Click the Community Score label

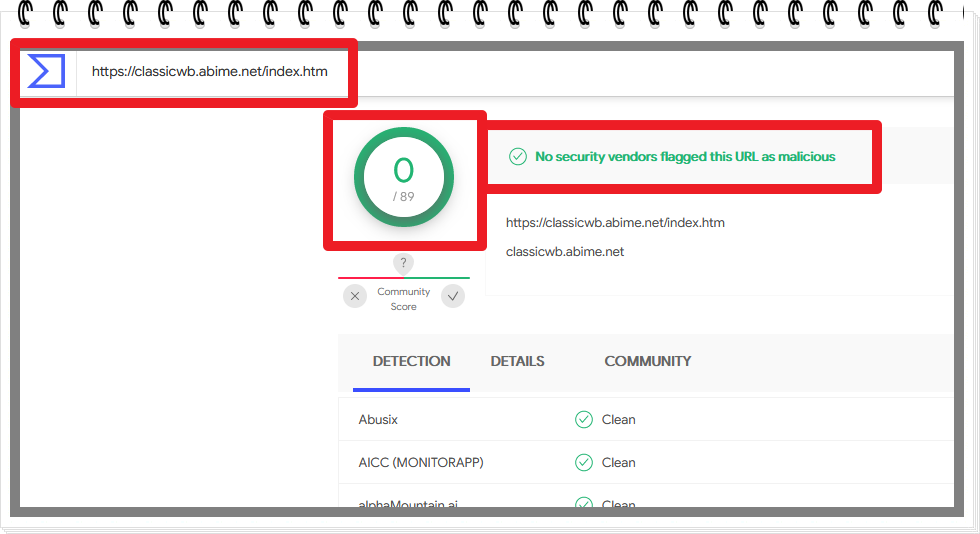coord(403,299)
